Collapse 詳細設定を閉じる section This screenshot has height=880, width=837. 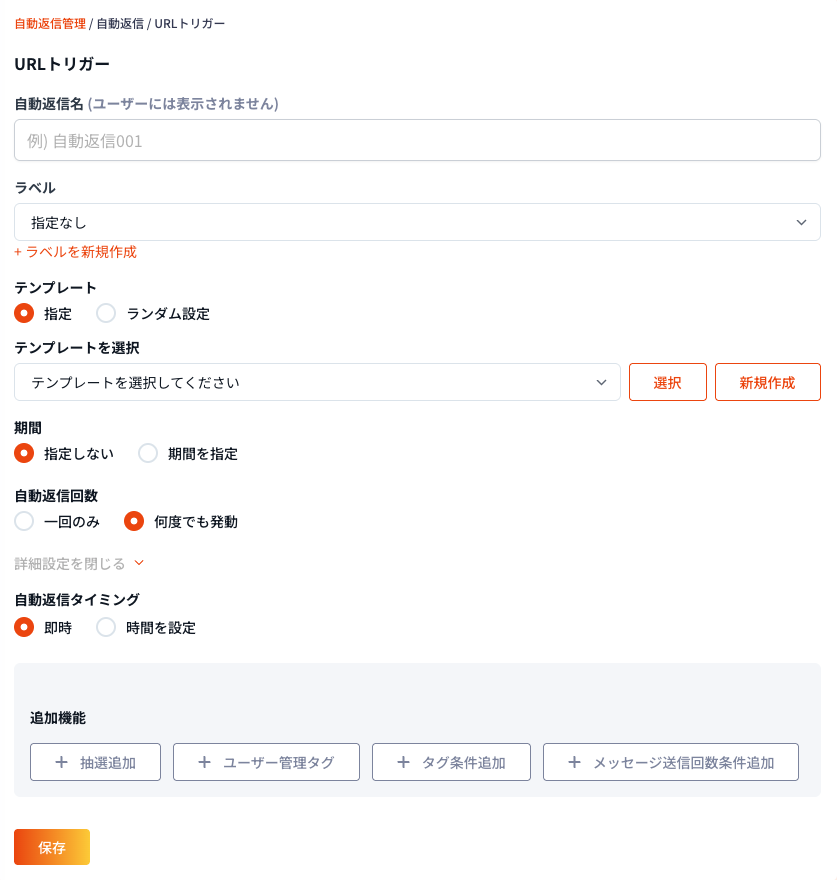[x=79, y=563]
